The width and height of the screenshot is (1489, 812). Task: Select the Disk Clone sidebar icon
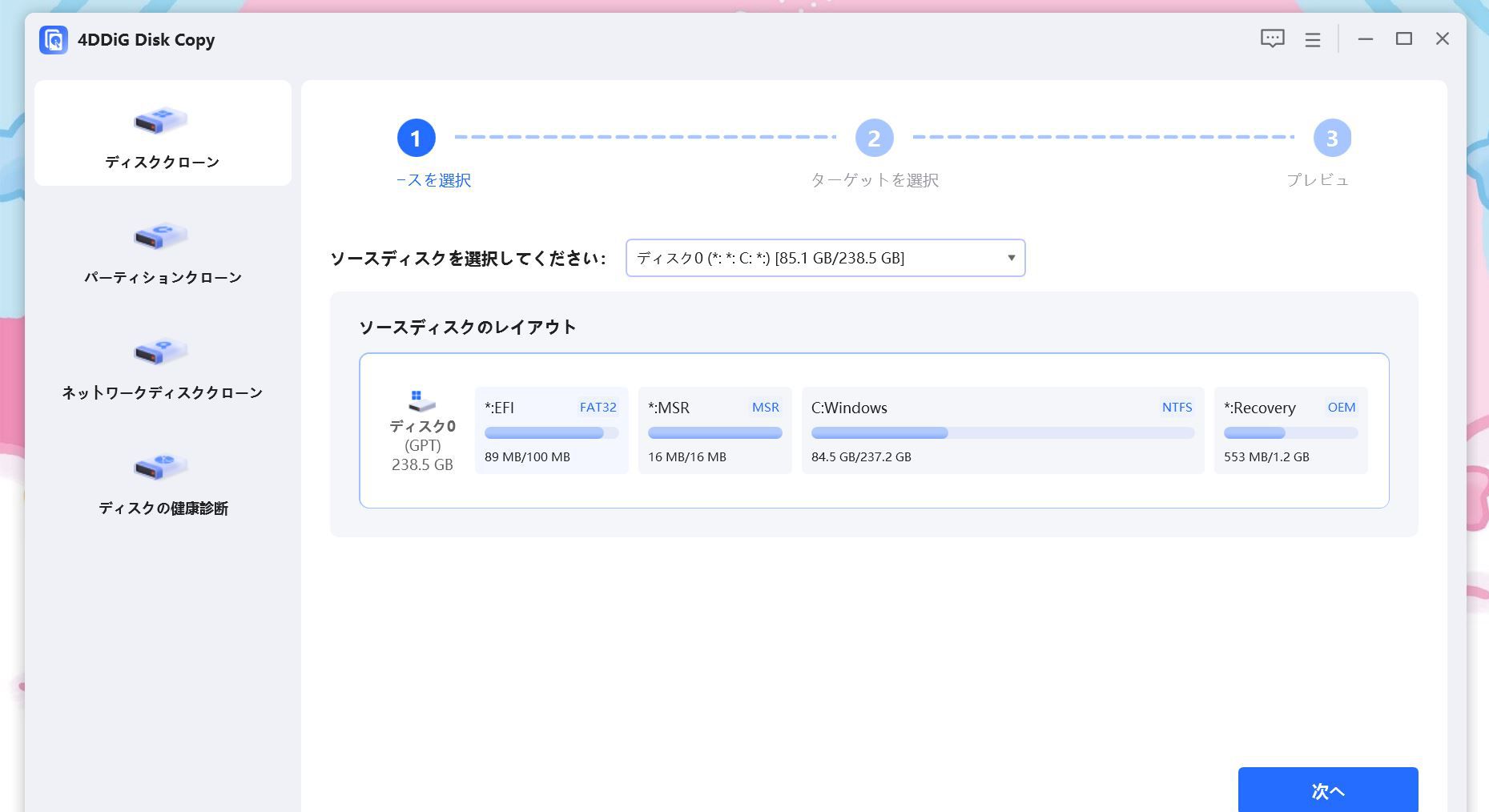(x=162, y=122)
